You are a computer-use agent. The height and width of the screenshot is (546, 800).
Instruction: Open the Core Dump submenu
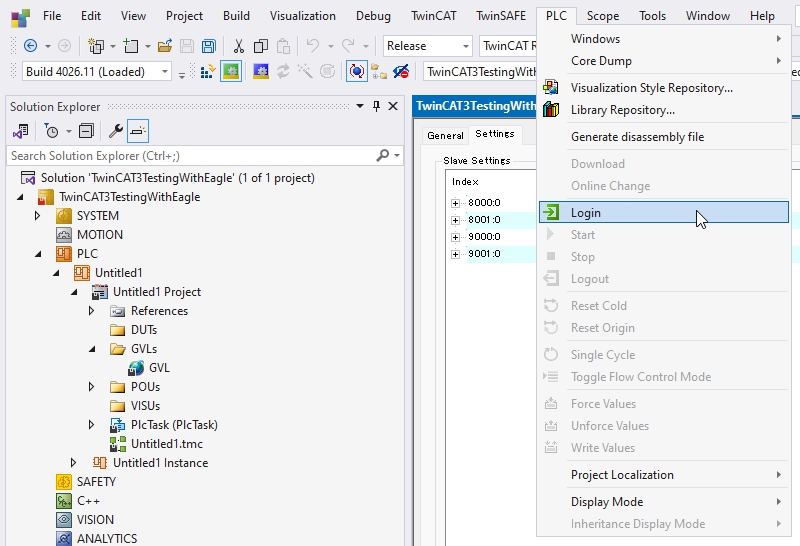point(664,61)
